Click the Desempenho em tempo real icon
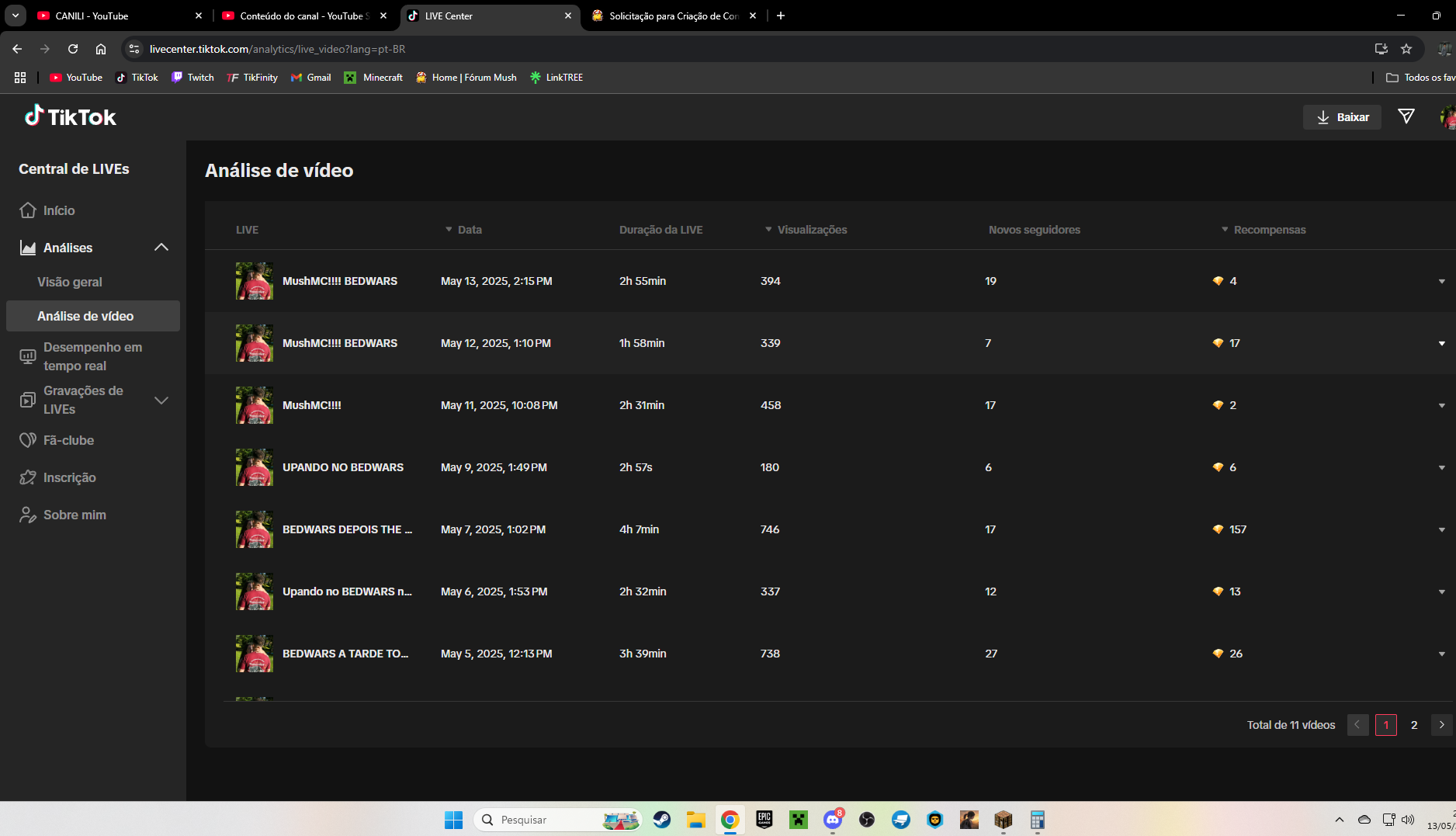Viewport: 1456px width, 836px height. 28,356
